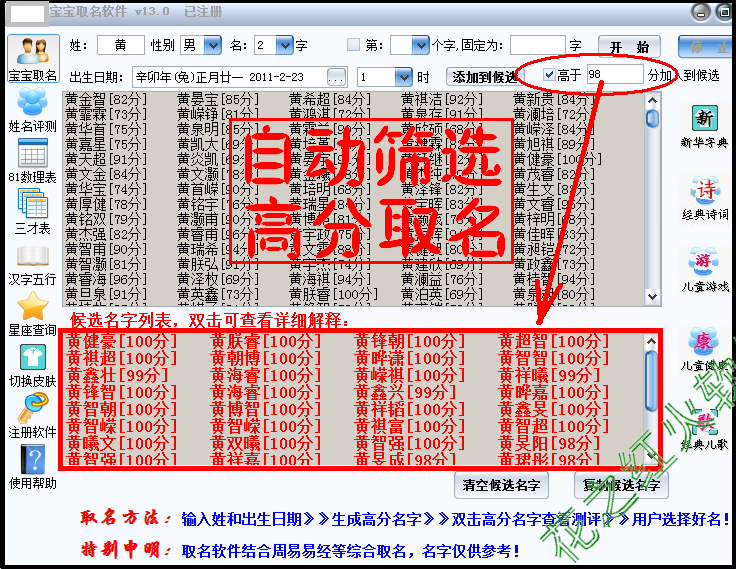Select name 黄朕睿[100分] in generated list
The width and height of the screenshot is (736, 569).
click(334, 294)
